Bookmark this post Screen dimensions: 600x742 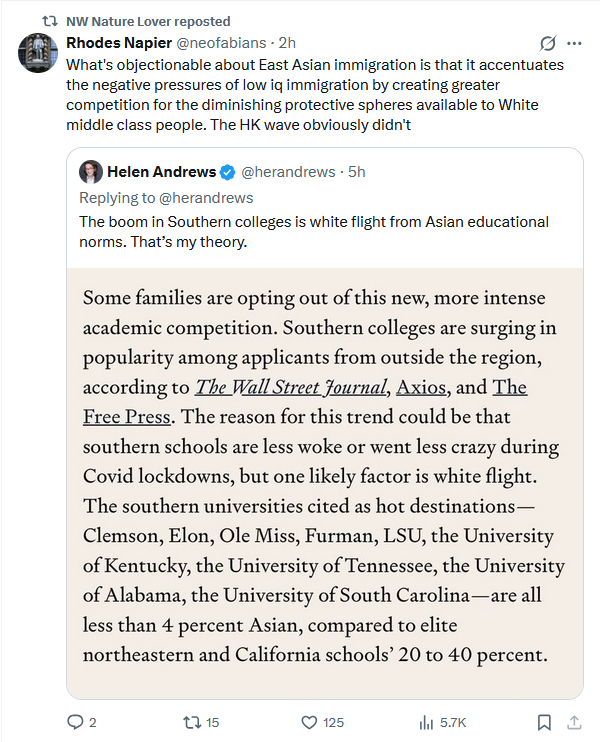pos(544,721)
